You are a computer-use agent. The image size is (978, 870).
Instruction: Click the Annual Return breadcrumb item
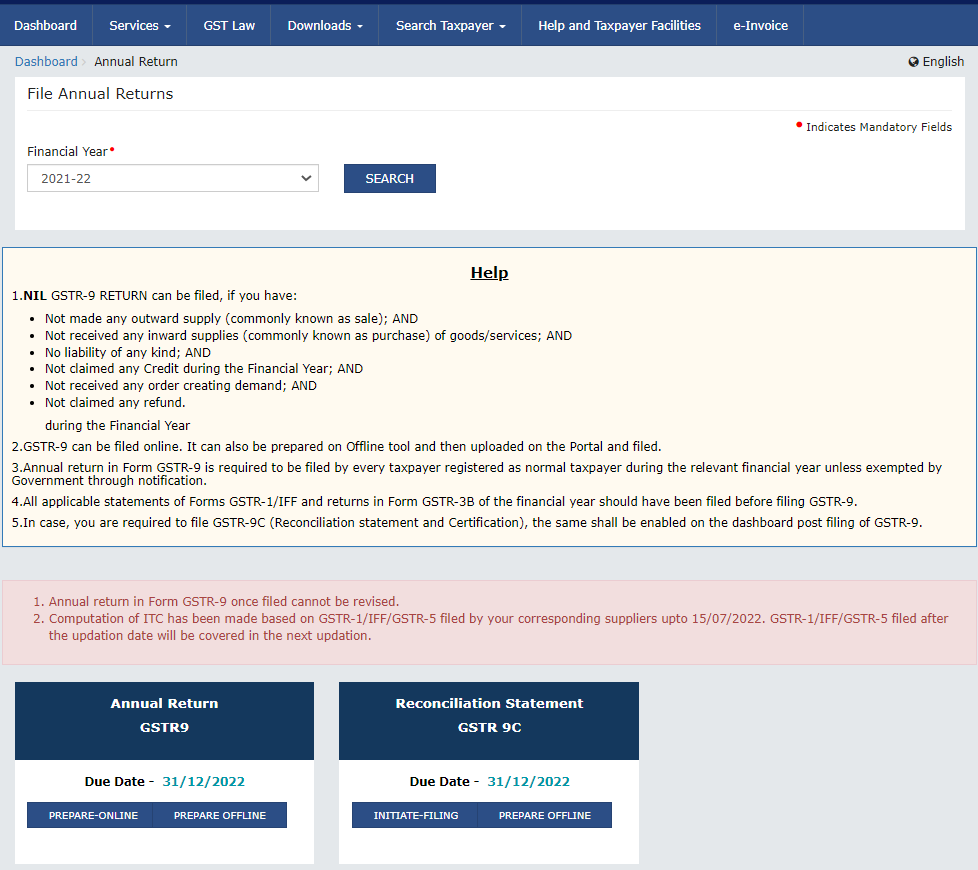(136, 61)
